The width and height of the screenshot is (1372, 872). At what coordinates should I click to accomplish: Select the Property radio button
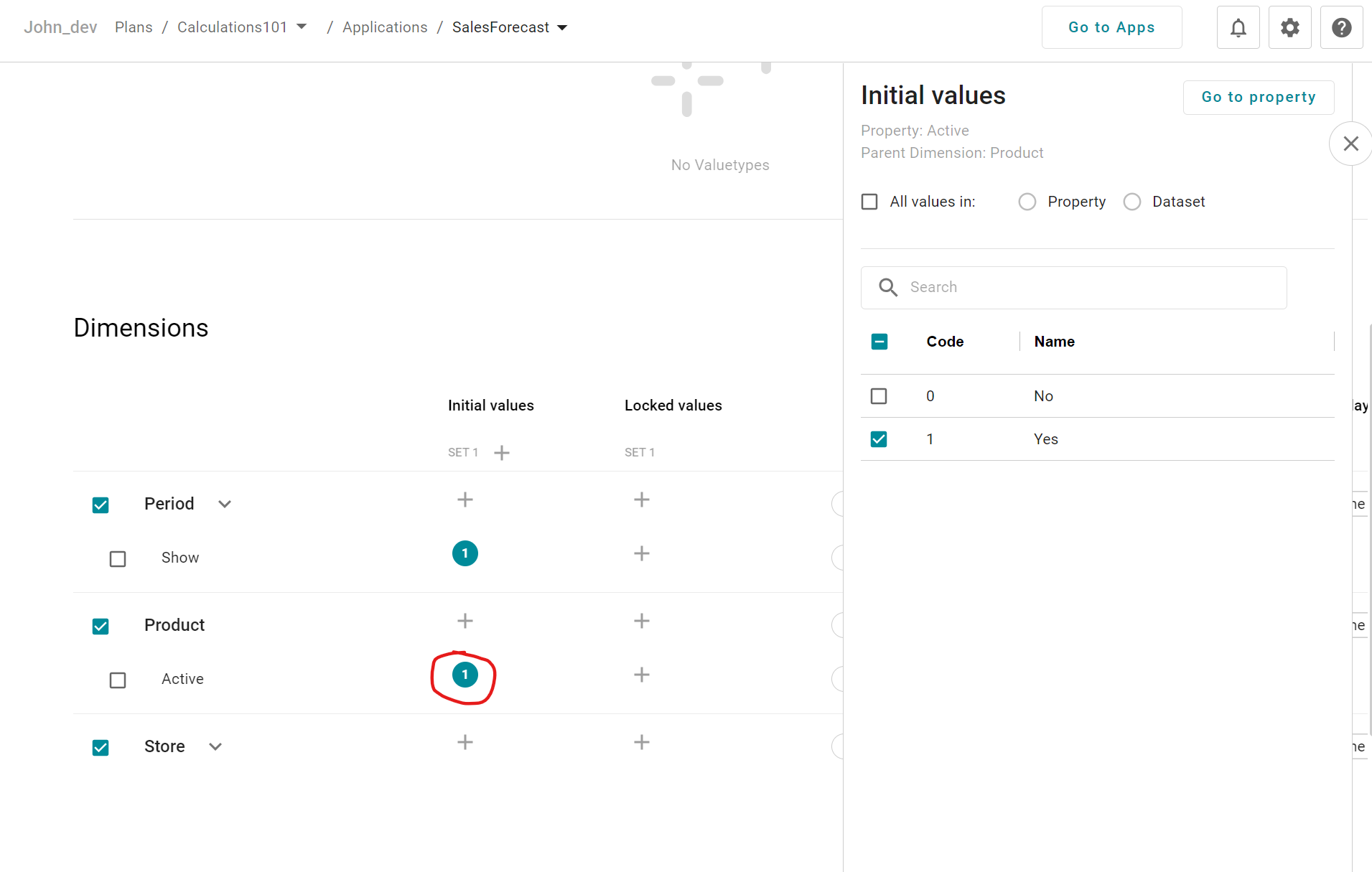point(1027,202)
